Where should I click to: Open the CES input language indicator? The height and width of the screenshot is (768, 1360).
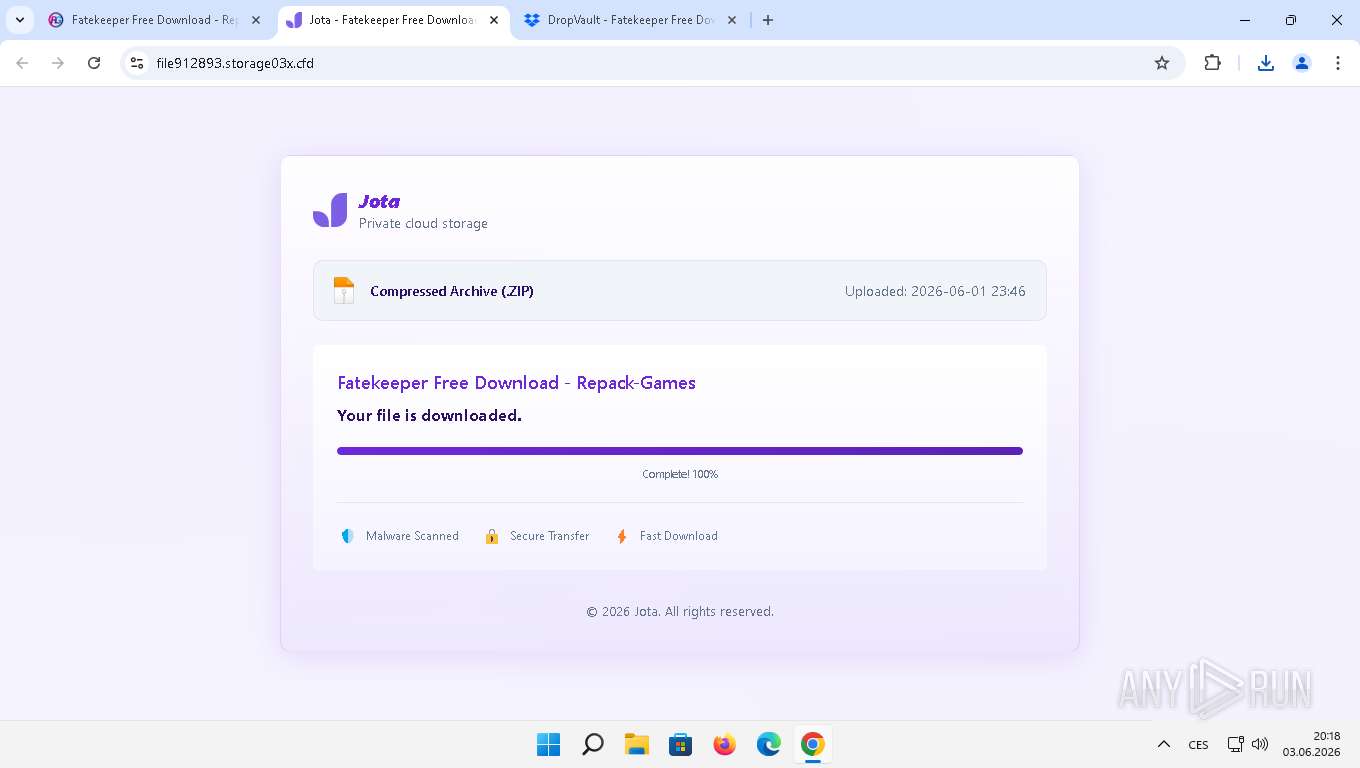tap(1198, 745)
